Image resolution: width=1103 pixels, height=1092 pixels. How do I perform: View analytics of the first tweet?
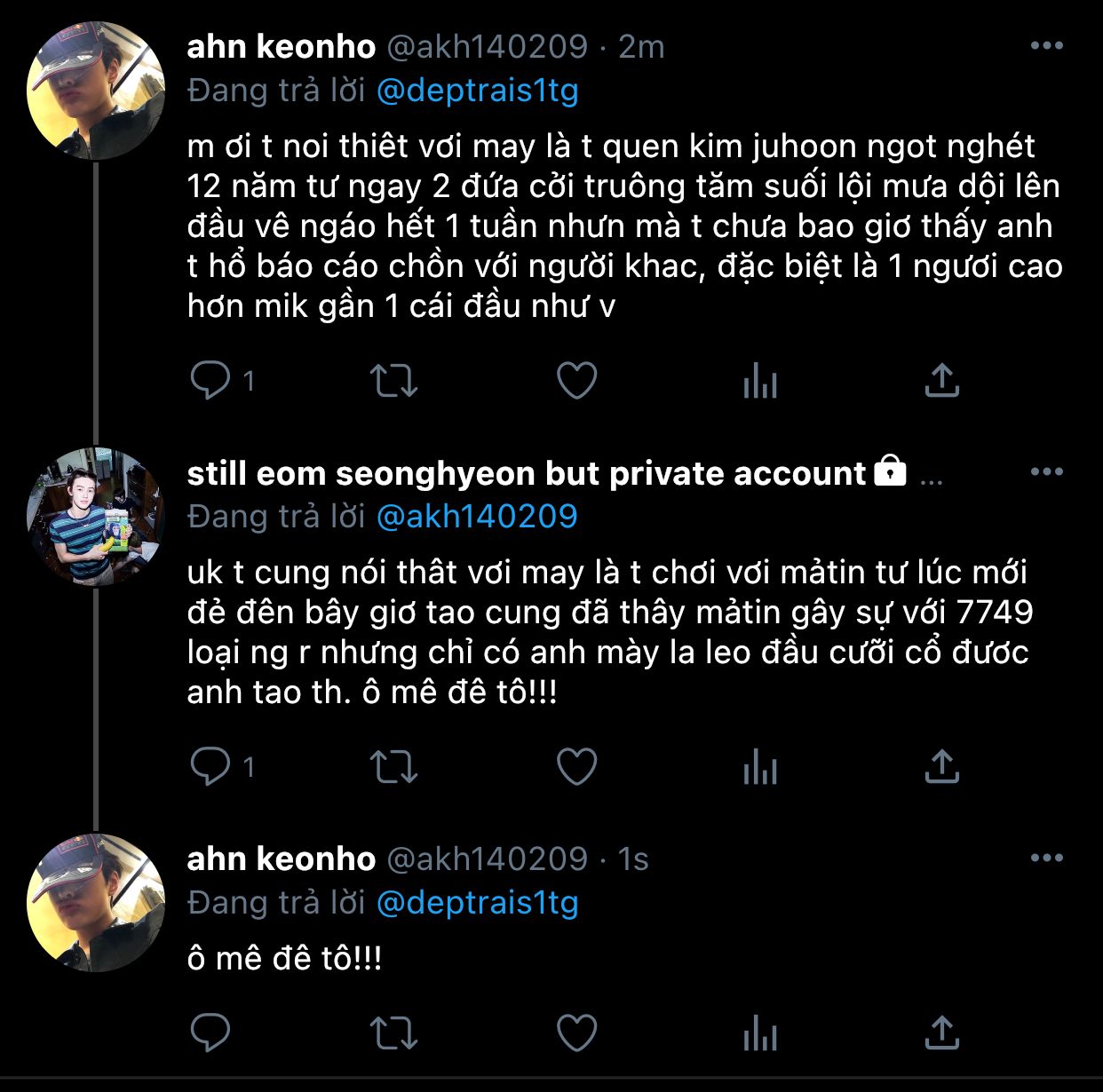[x=760, y=382]
